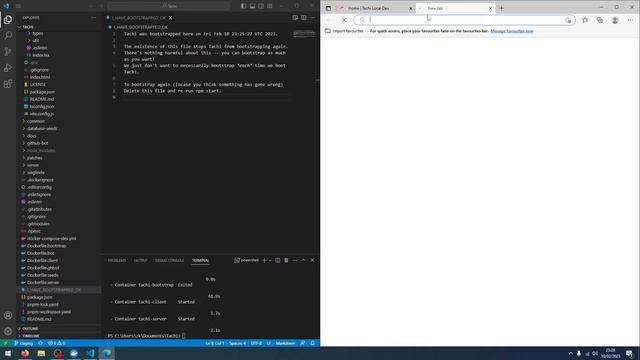Change indentation via Spaces: 4 status item
The image size is (640, 360).
coord(238,343)
